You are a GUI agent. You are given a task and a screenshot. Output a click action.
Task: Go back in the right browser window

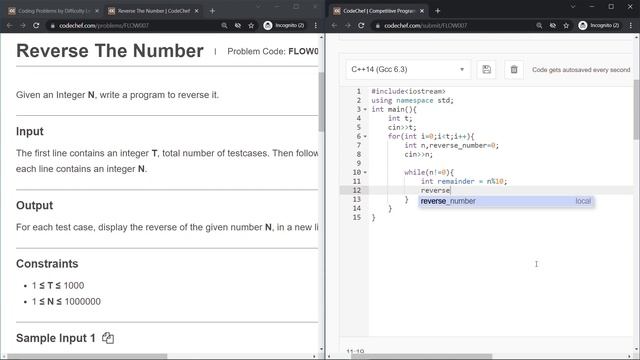[335, 25]
